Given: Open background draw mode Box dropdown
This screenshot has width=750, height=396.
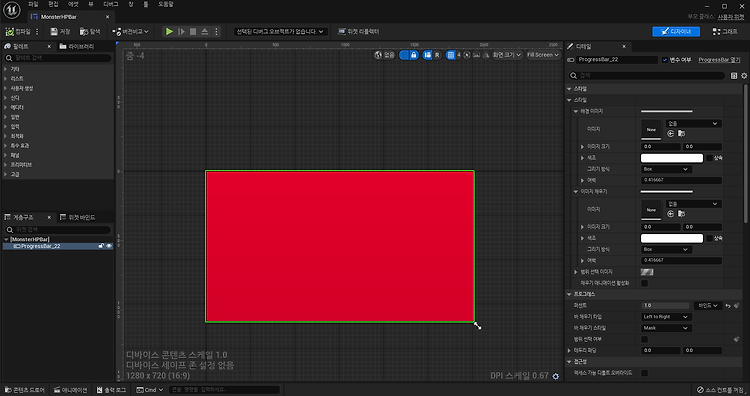Looking at the screenshot, I should [665, 169].
